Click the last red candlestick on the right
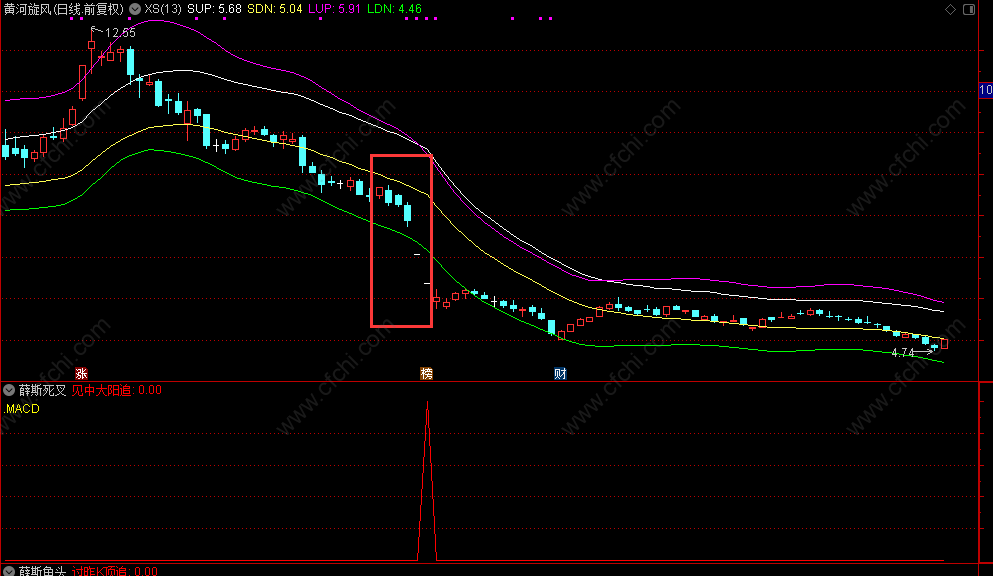993x576 pixels. [x=944, y=344]
